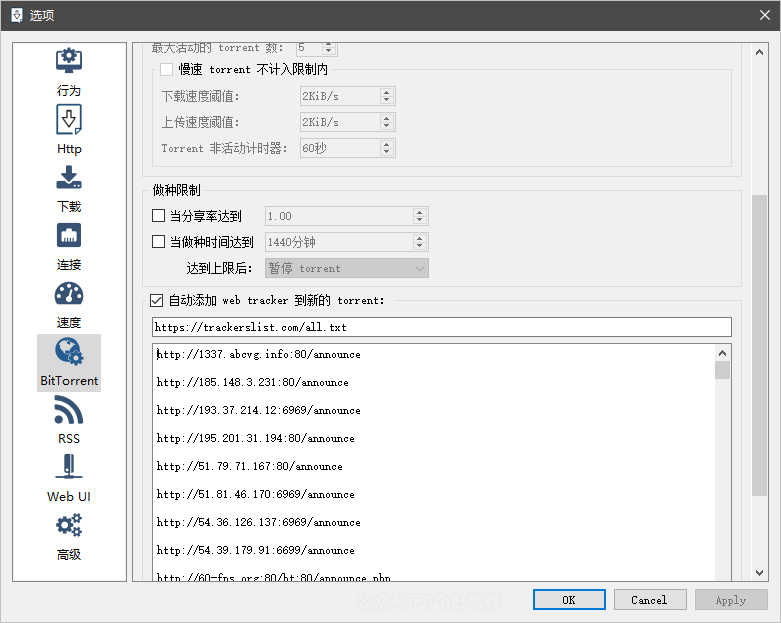Screen dimensions: 781x623
Task: Decrease 下载速度阈值 spinner value
Action: coord(387,100)
